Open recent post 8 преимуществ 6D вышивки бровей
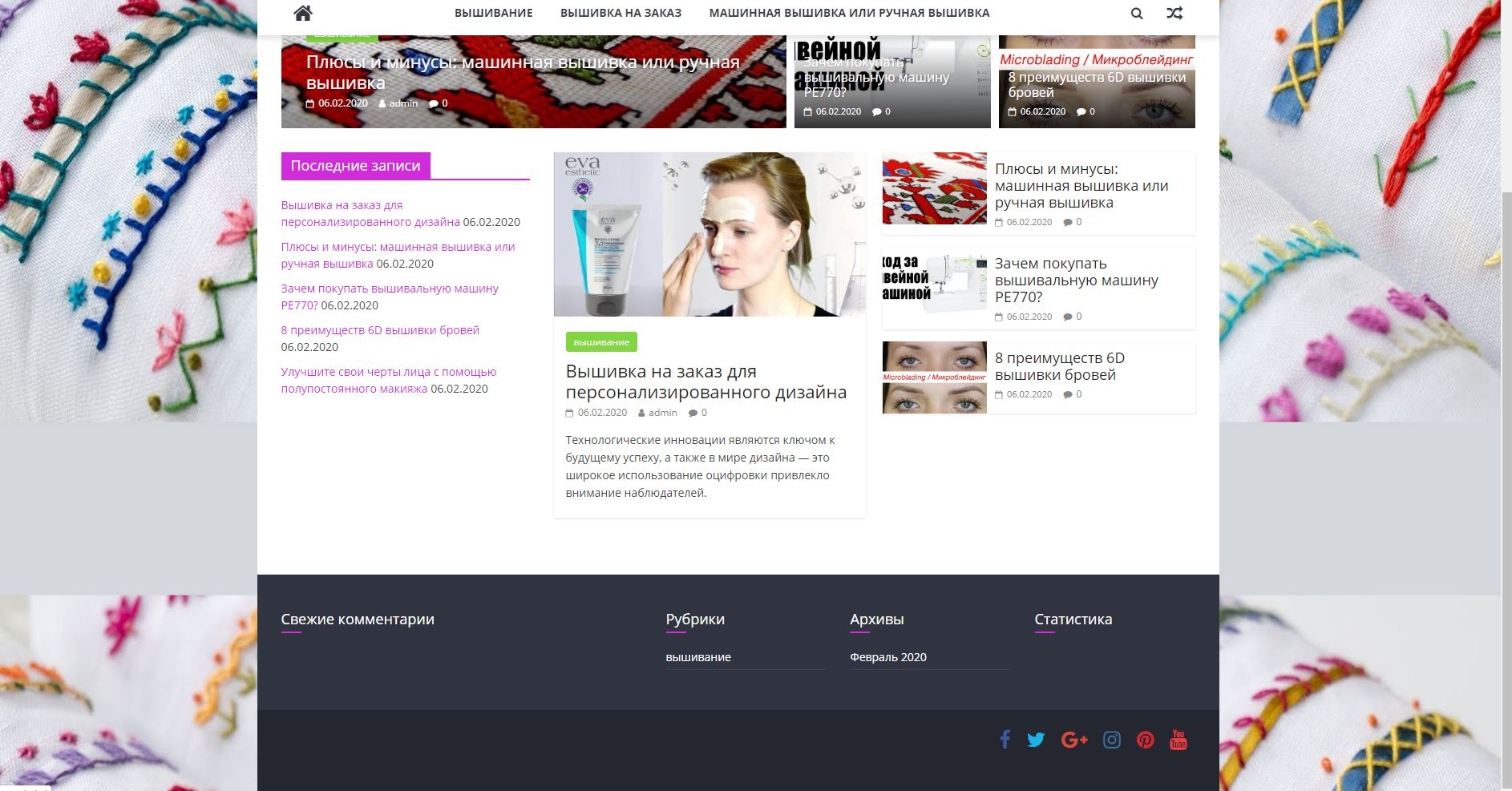 (x=380, y=330)
